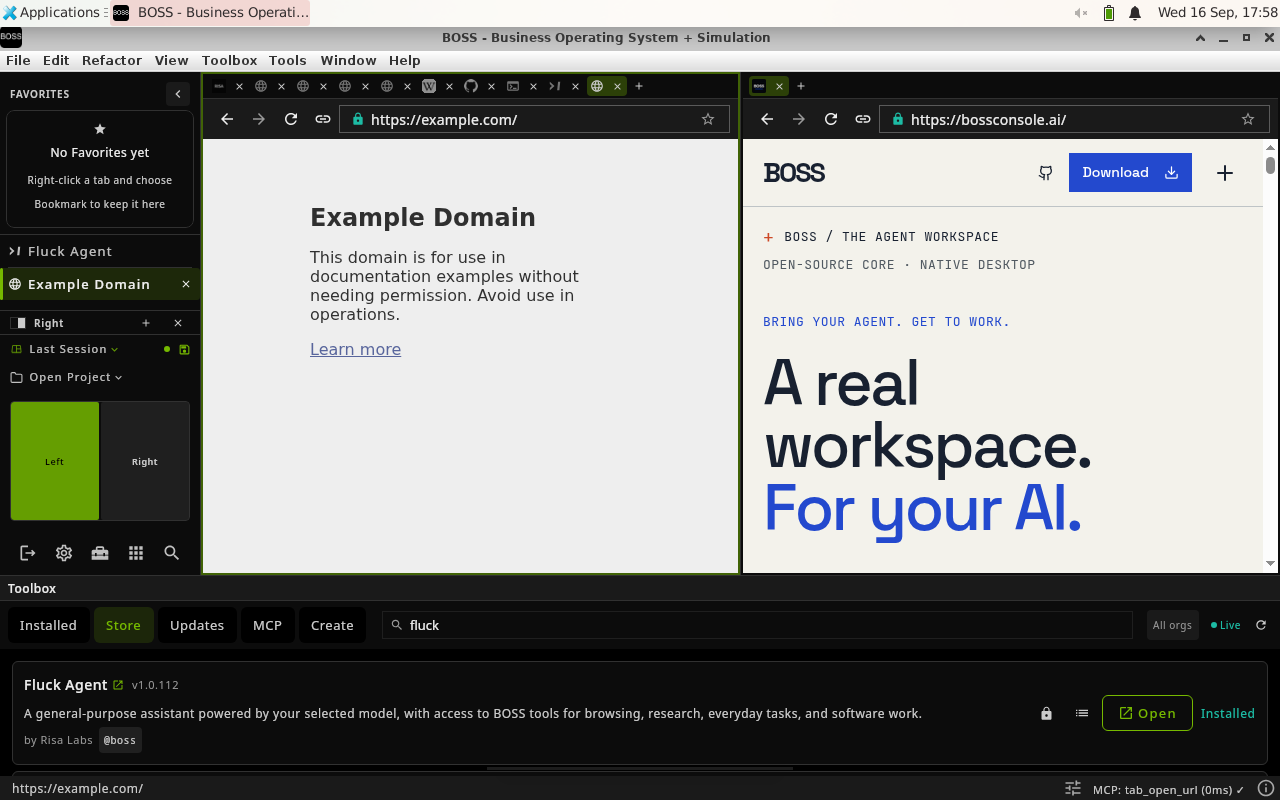
Task: Click the right pane vertical scrollbar
Action: point(1270,355)
